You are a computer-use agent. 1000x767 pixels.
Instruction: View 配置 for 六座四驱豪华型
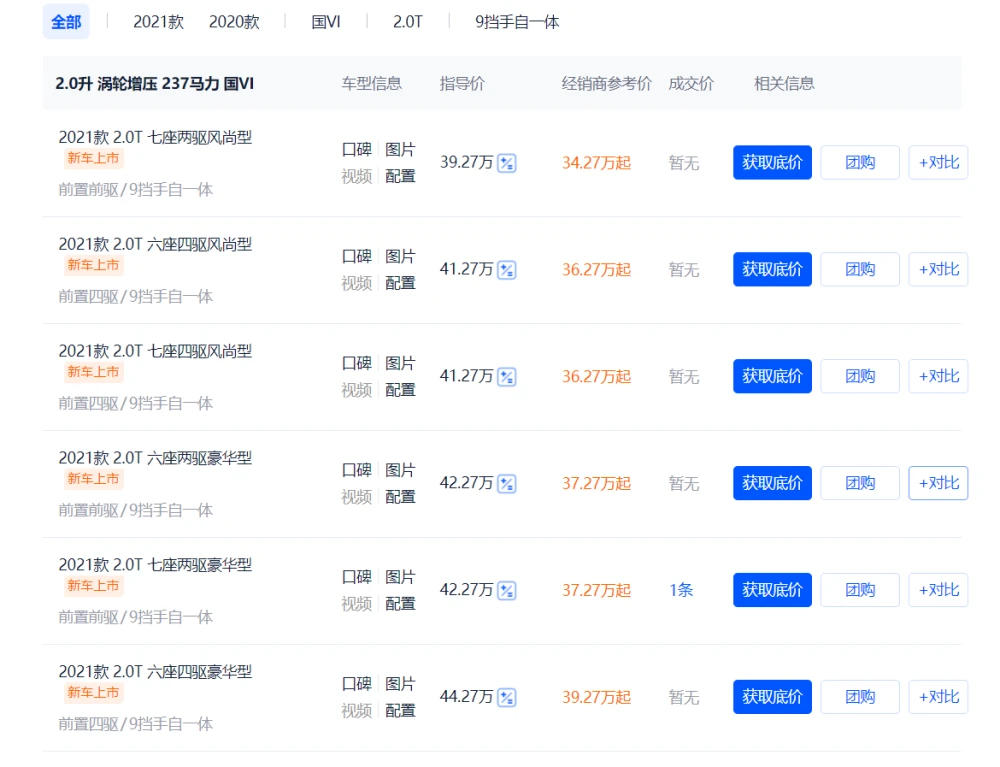(x=401, y=711)
